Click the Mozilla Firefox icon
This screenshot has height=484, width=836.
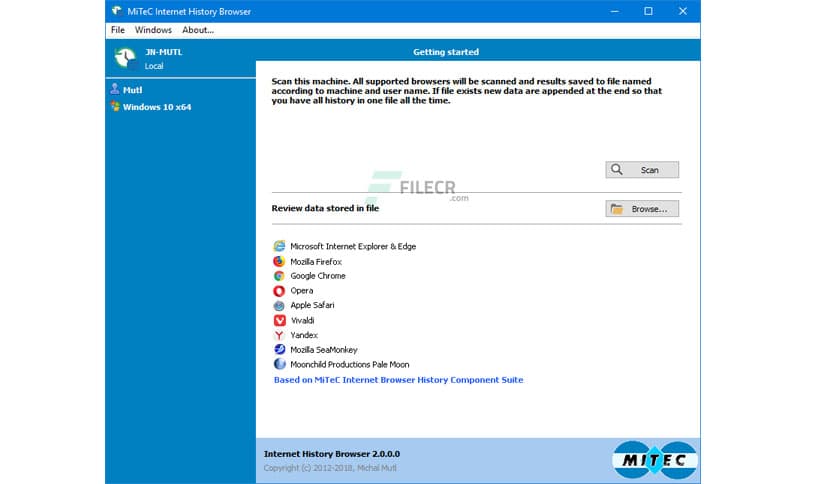click(279, 261)
